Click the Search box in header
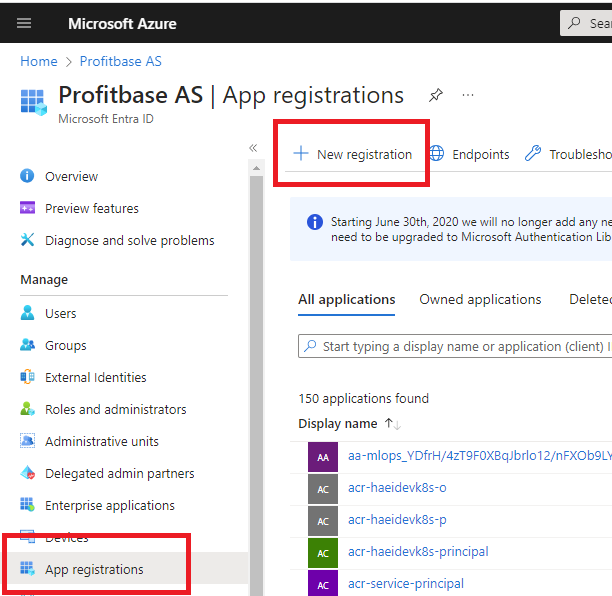Screen dimensions: 612x596 586,23
